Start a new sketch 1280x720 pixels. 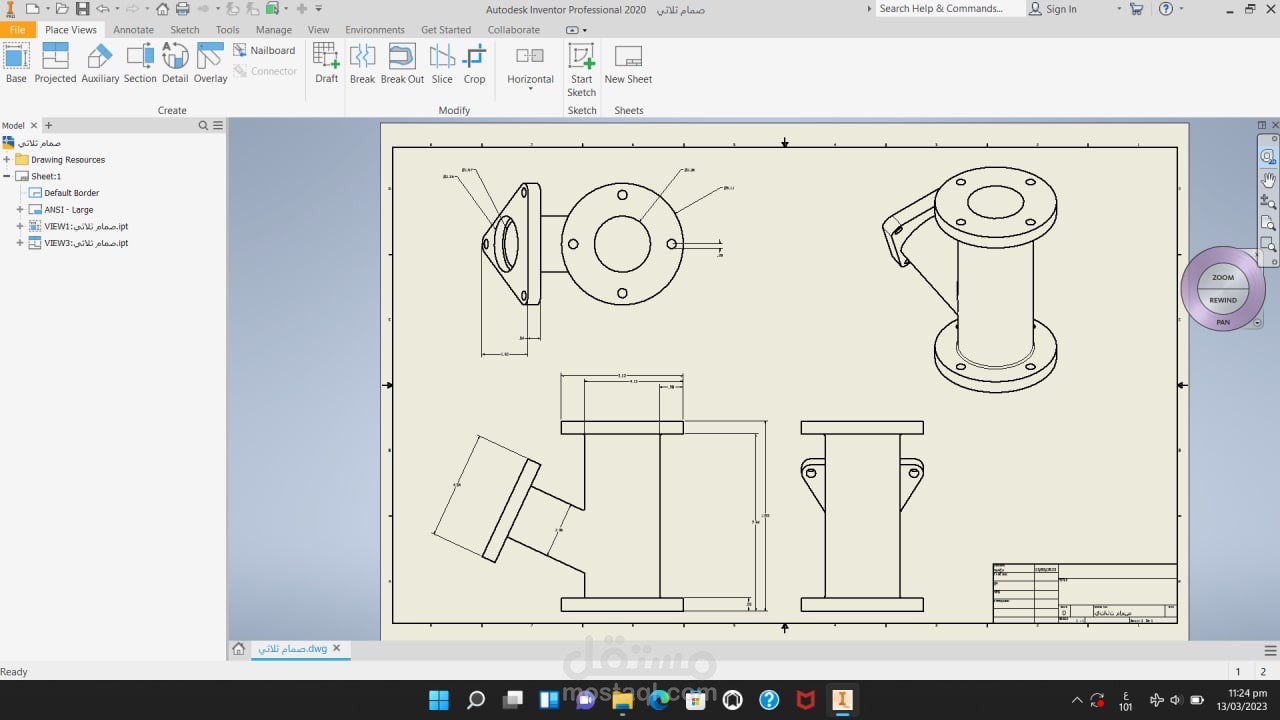(581, 68)
